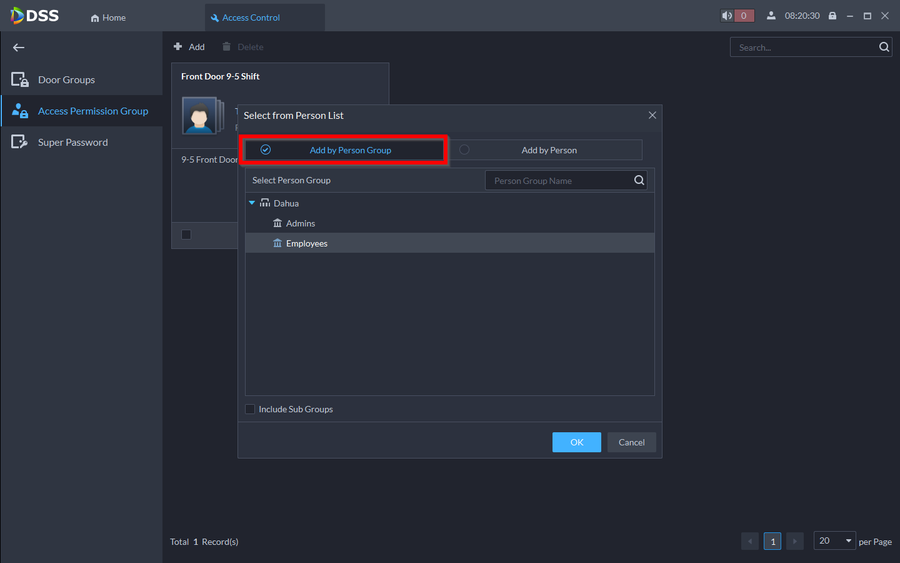Open the 20 per Page dropdown
Viewport: 900px width, 563px height.
835,541
